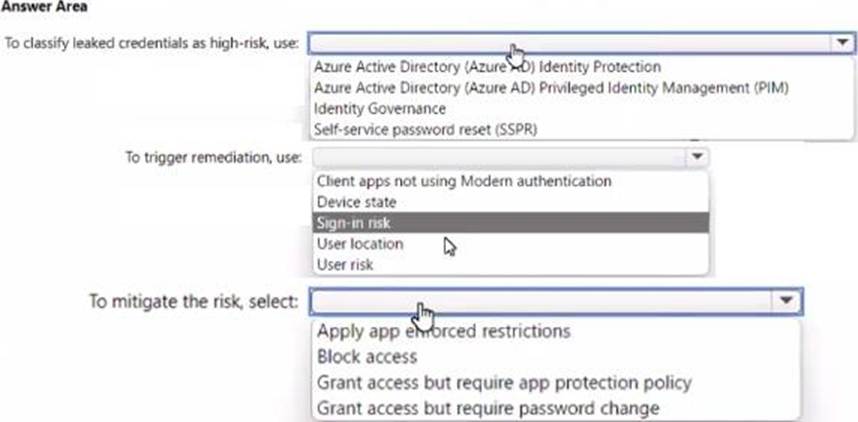Image resolution: width=858 pixels, height=422 pixels.
Task: Select Azure AD Identity Protection option
Action: [x=487, y=67]
